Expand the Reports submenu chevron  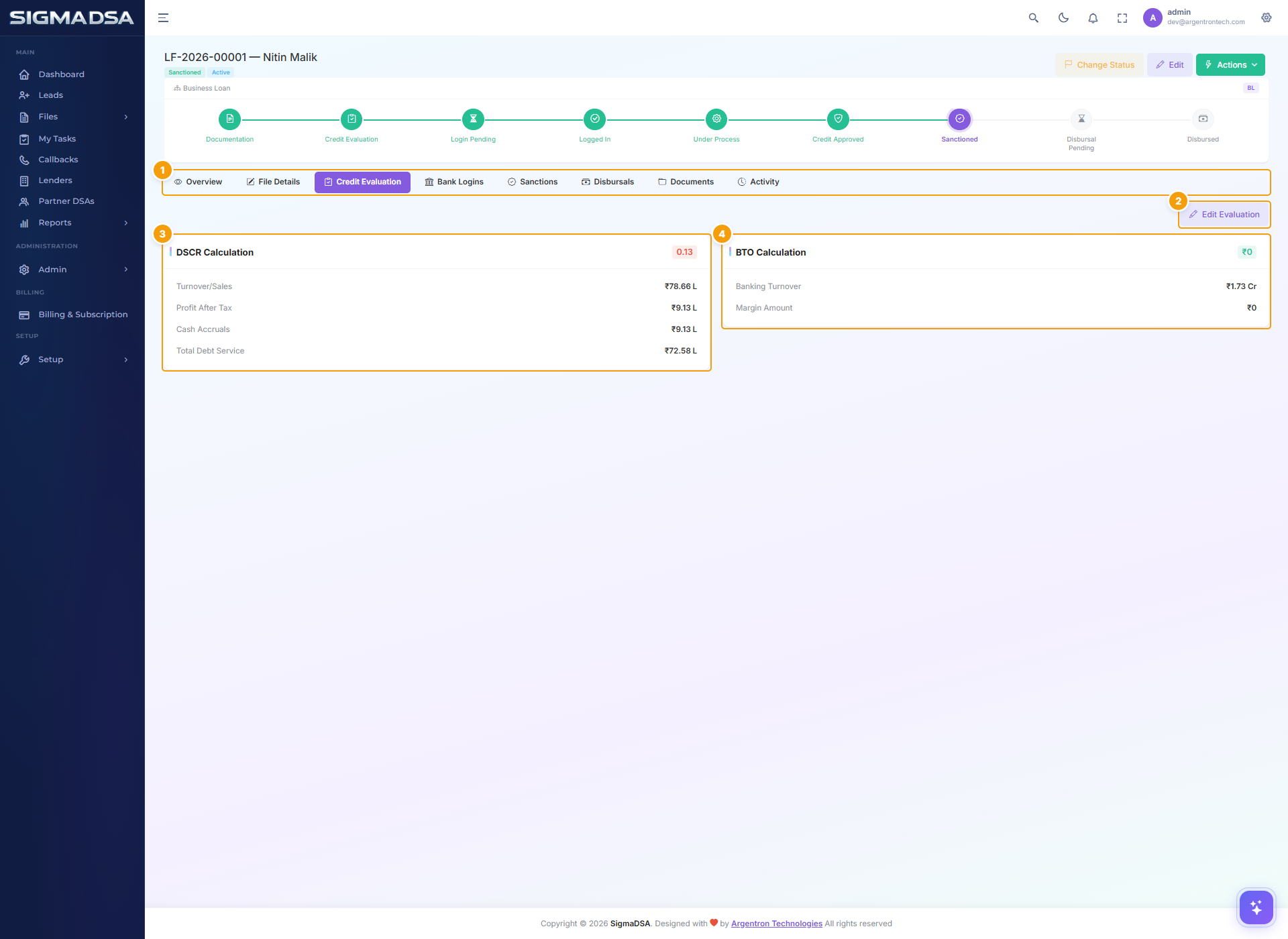[126, 223]
